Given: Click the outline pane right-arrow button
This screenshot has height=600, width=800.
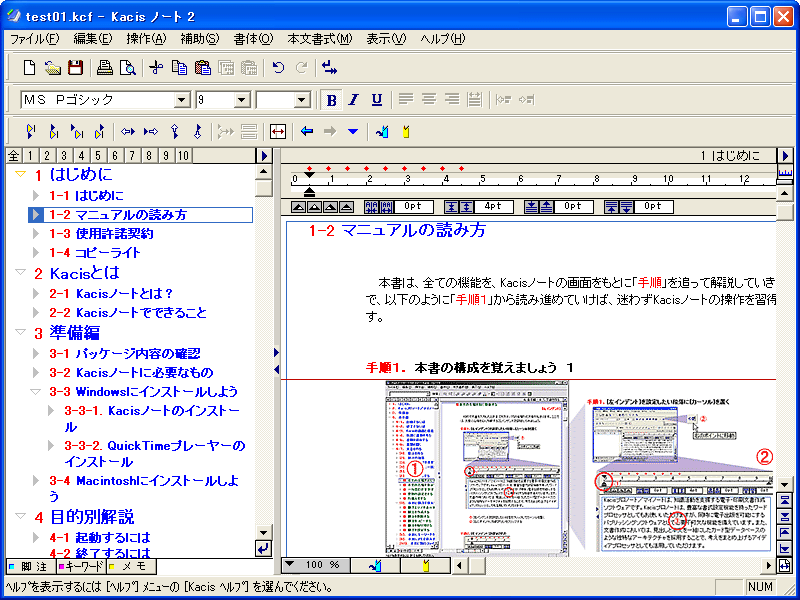Looking at the screenshot, I should [264, 155].
